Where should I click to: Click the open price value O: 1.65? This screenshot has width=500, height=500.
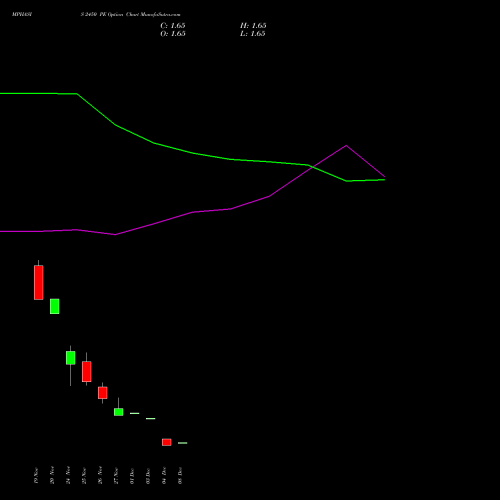(173, 34)
